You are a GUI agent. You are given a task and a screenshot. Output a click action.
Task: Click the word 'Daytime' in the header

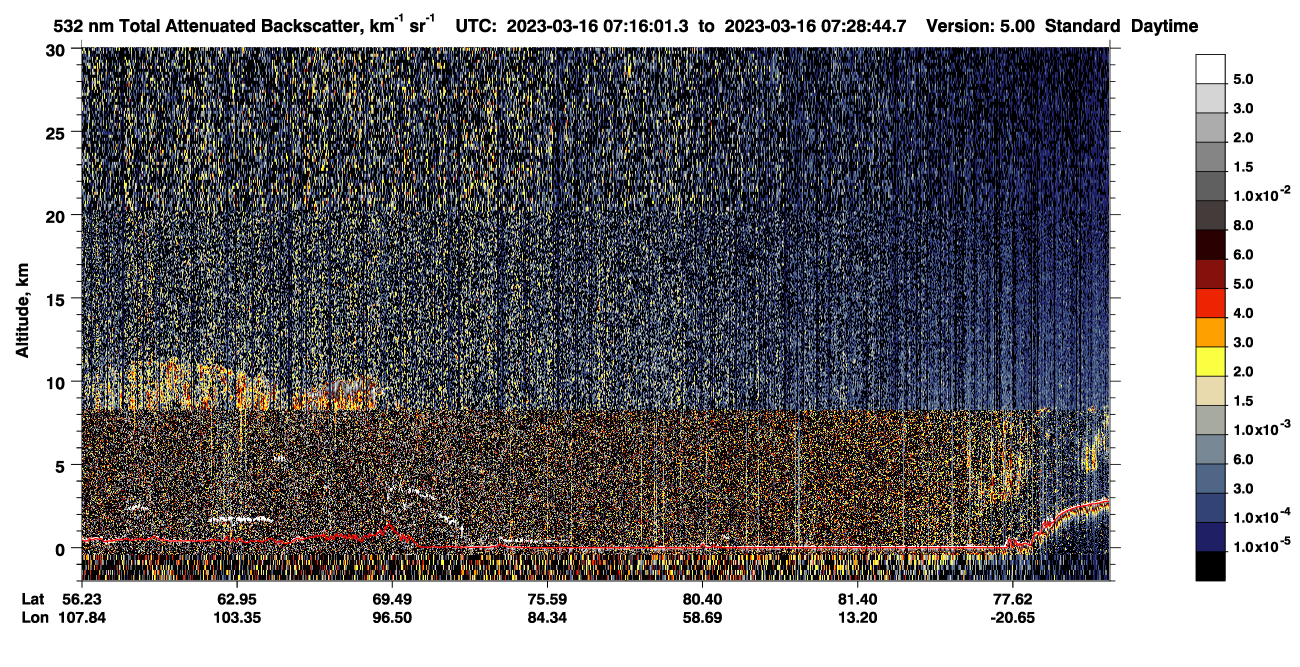pyautogui.click(x=1164, y=27)
